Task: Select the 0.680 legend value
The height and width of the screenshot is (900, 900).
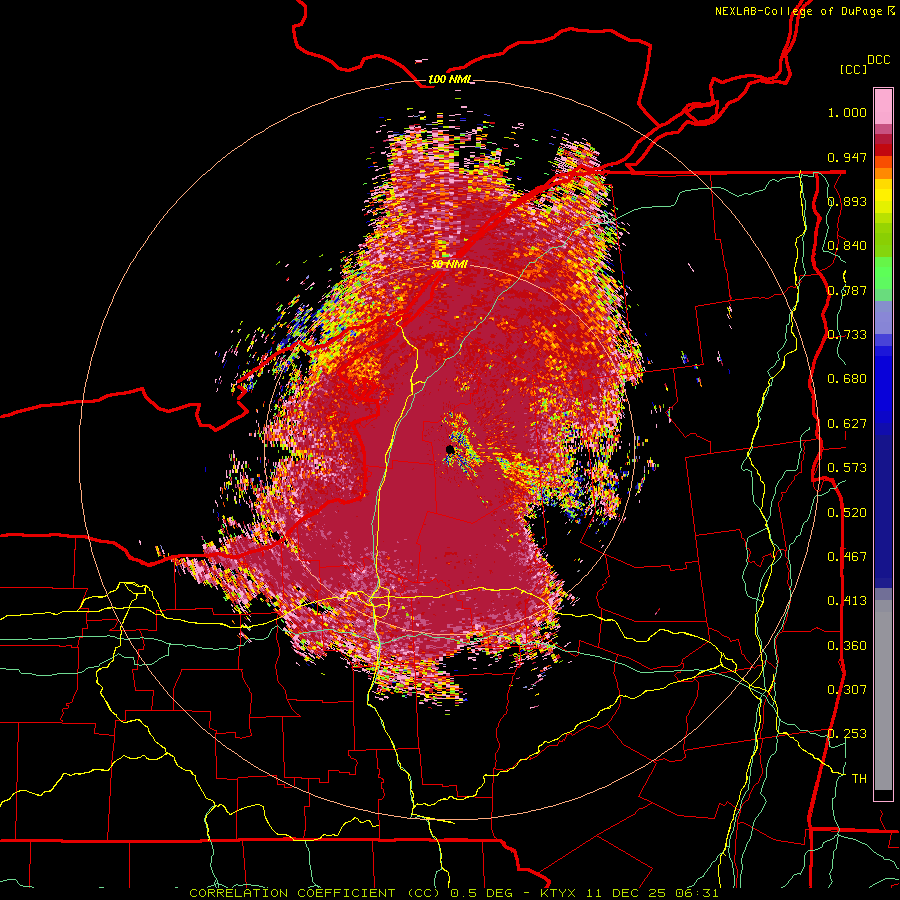Action: (x=847, y=379)
